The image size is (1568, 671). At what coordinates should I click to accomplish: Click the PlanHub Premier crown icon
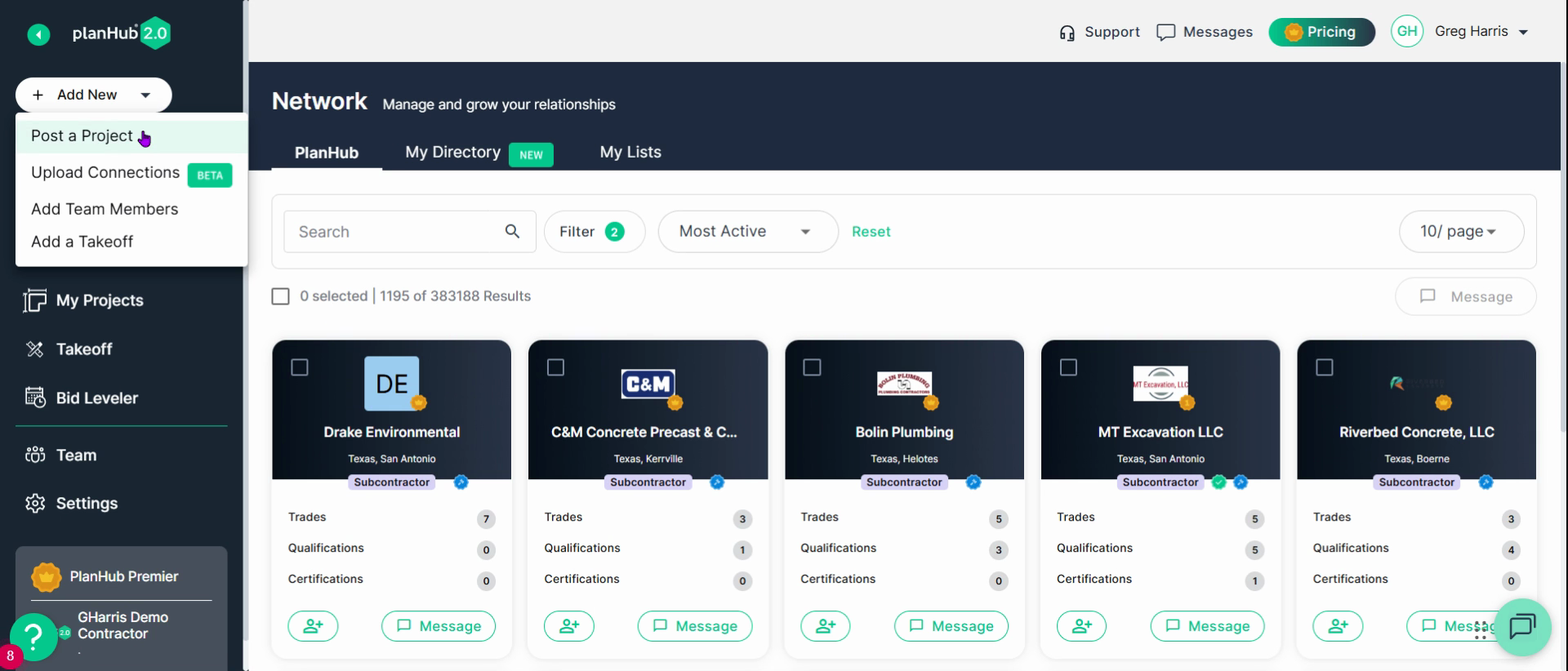(x=46, y=577)
